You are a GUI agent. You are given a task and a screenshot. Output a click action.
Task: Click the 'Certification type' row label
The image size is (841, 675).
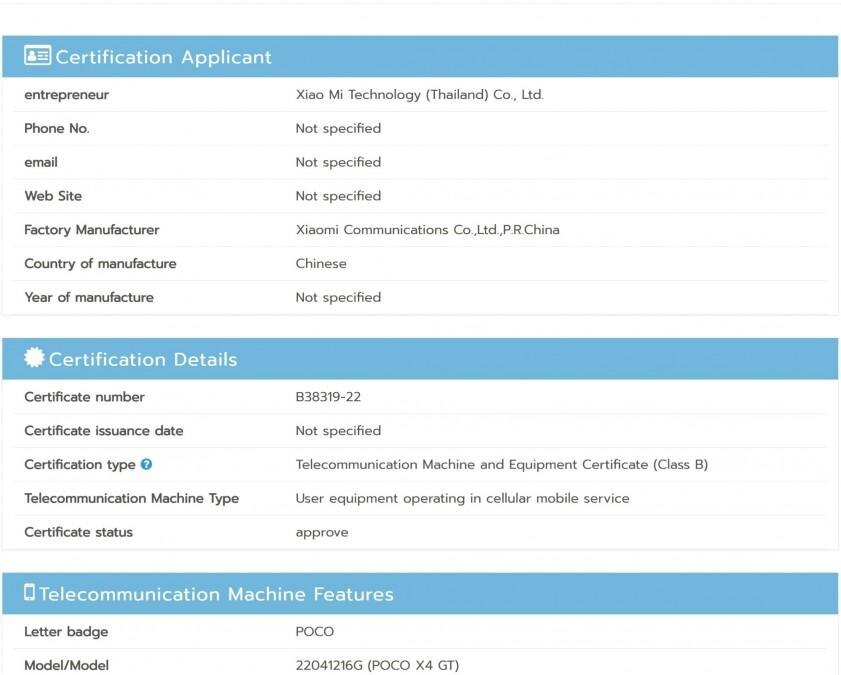[x=79, y=465]
